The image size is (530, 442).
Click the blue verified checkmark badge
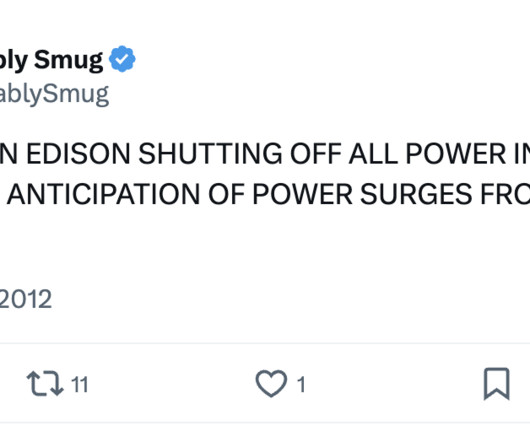point(122,59)
